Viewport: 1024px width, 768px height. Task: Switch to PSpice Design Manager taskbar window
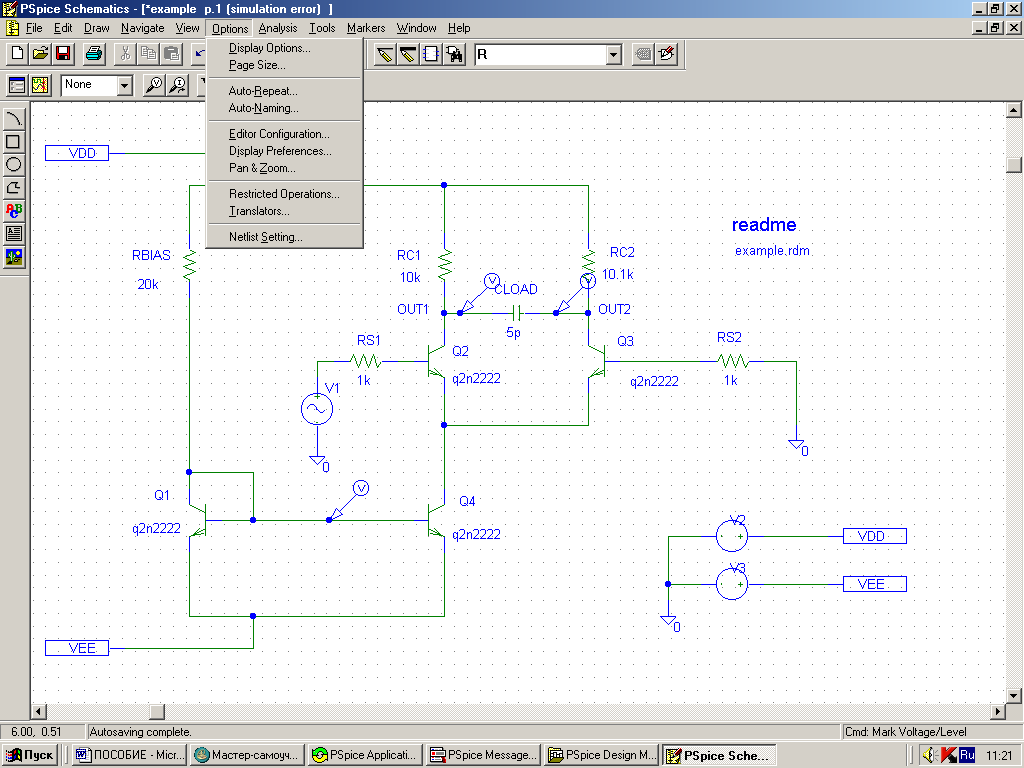click(x=601, y=755)
